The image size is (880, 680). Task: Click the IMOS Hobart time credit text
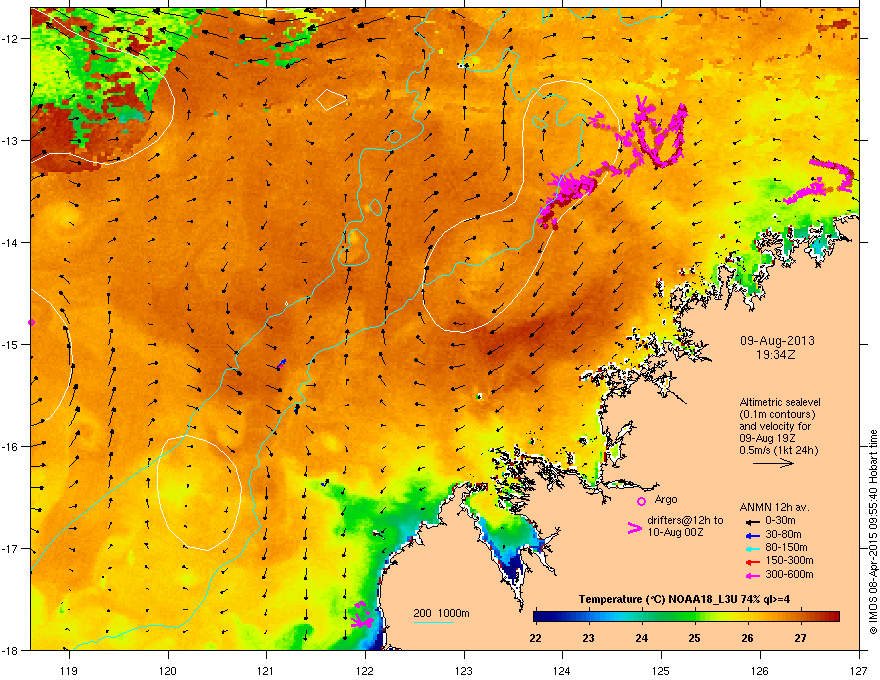pyautogui.click(x=873, y=532)
